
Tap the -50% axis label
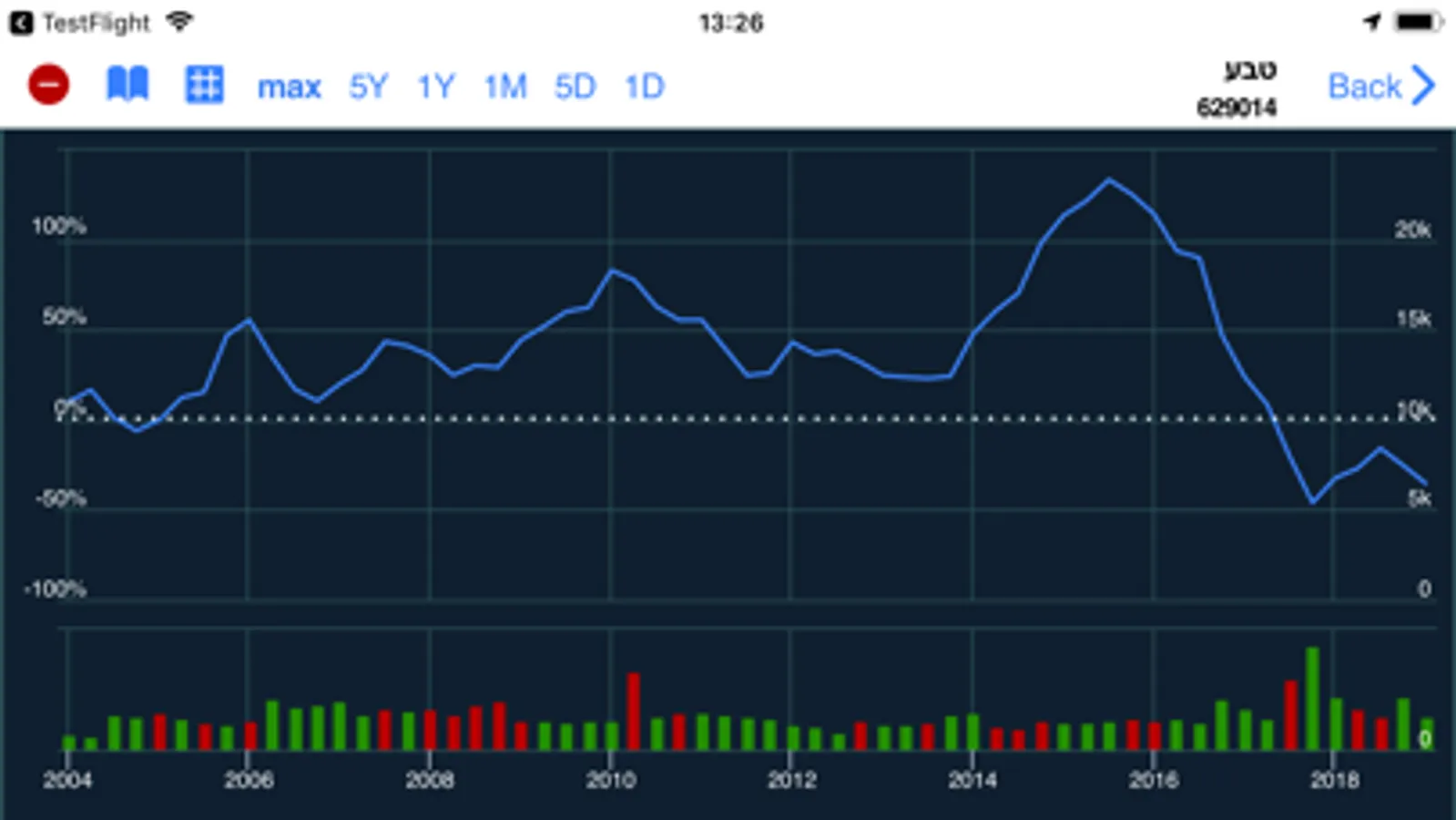pyautogui.click(x=60, y=498)
